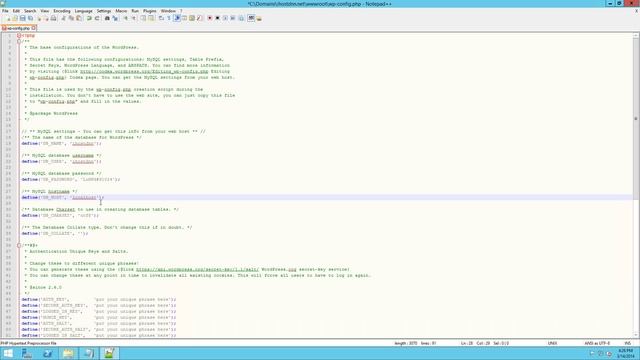The width and height of the screenshot is (640, 360).
Task: Click the 'Ln : 28' status bar entry
Action: (x=467, y=343)
